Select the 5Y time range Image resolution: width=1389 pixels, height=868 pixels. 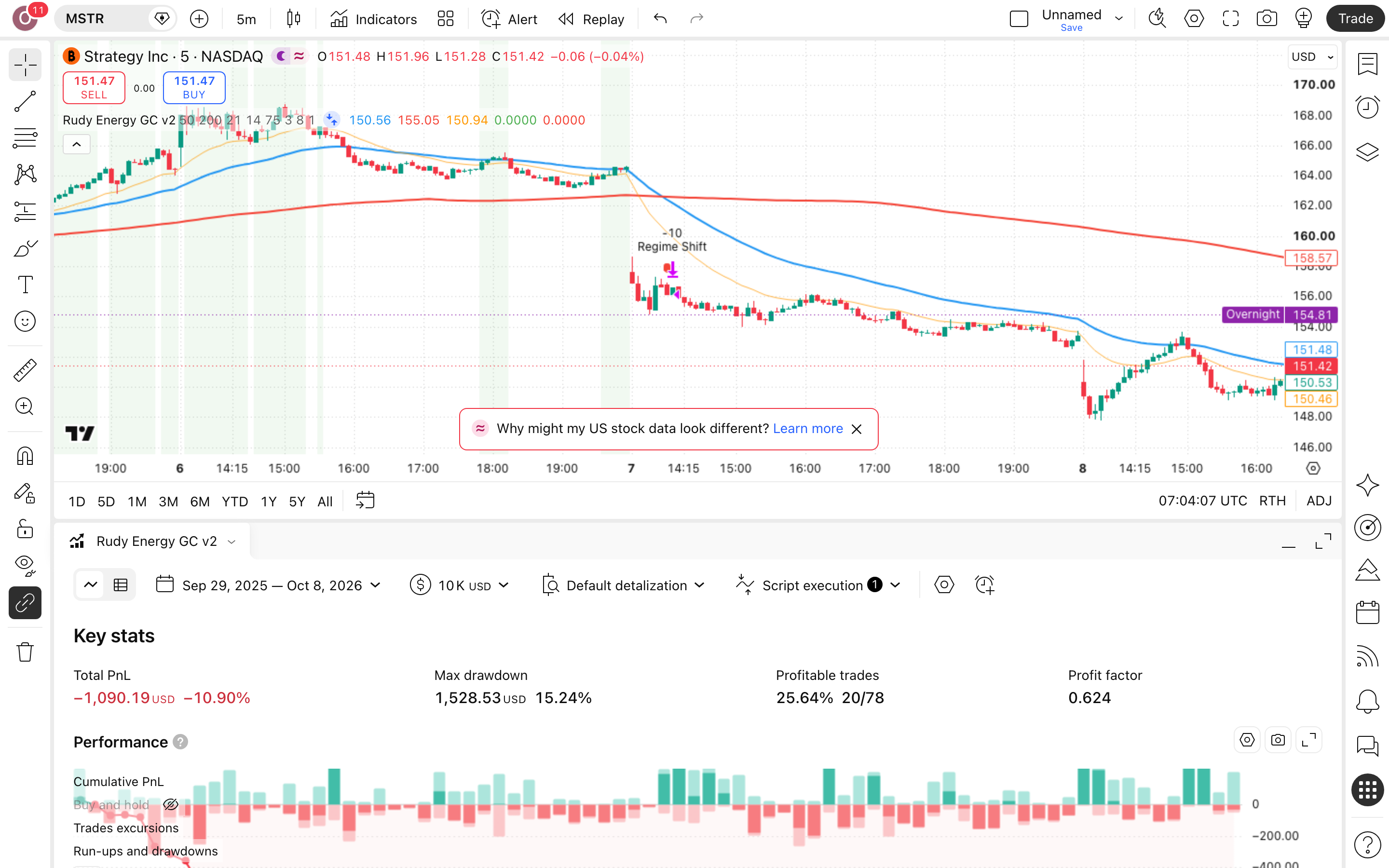point(297,501)
